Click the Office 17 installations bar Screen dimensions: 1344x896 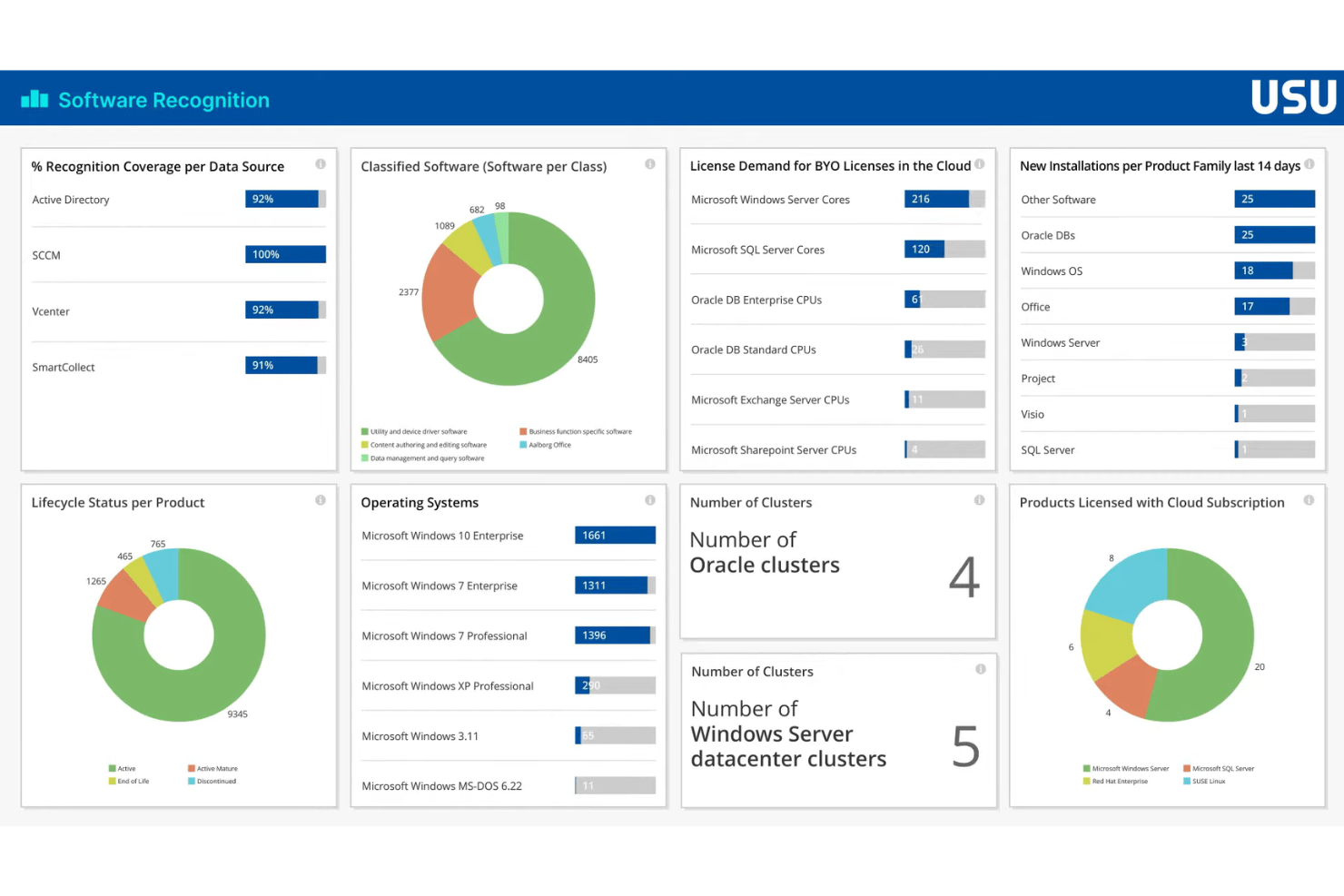(x=1275, y=306)
